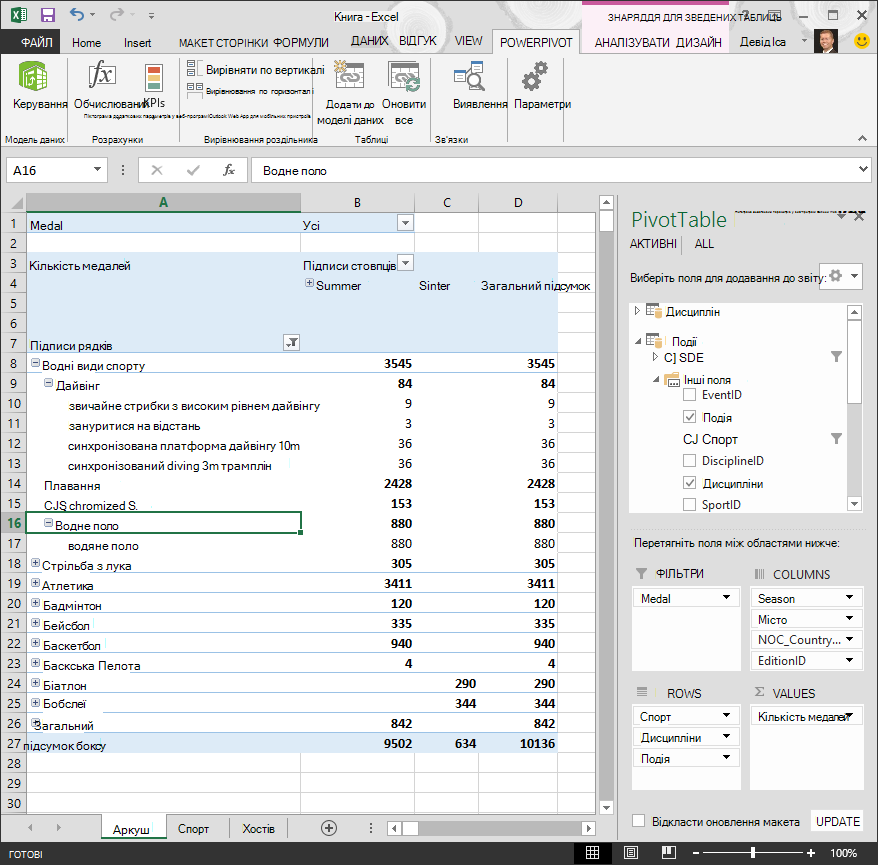
Task: Expand the Стрільба з лука row
Action: 35,563
